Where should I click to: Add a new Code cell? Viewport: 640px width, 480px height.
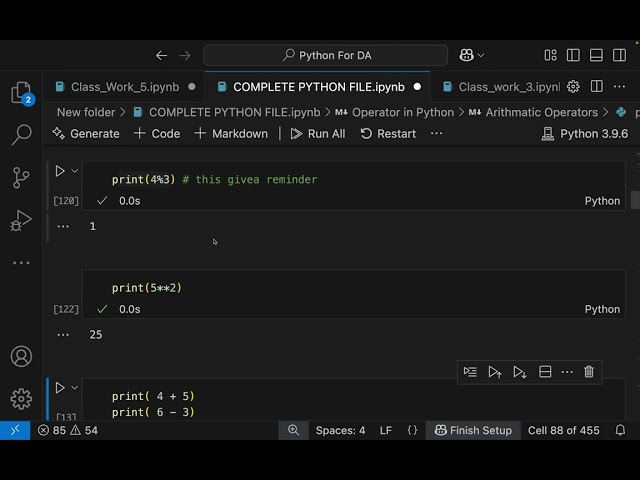pos(157,133)
